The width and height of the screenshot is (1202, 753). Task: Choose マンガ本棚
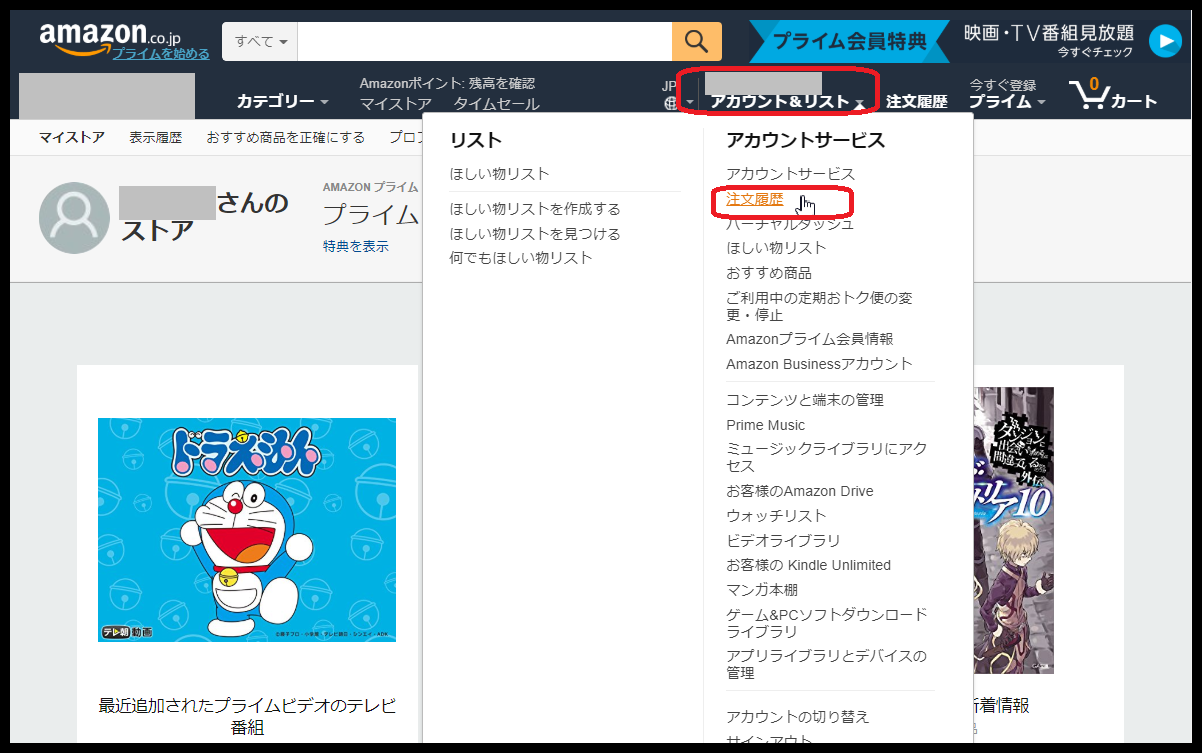(x=762, y=589)
